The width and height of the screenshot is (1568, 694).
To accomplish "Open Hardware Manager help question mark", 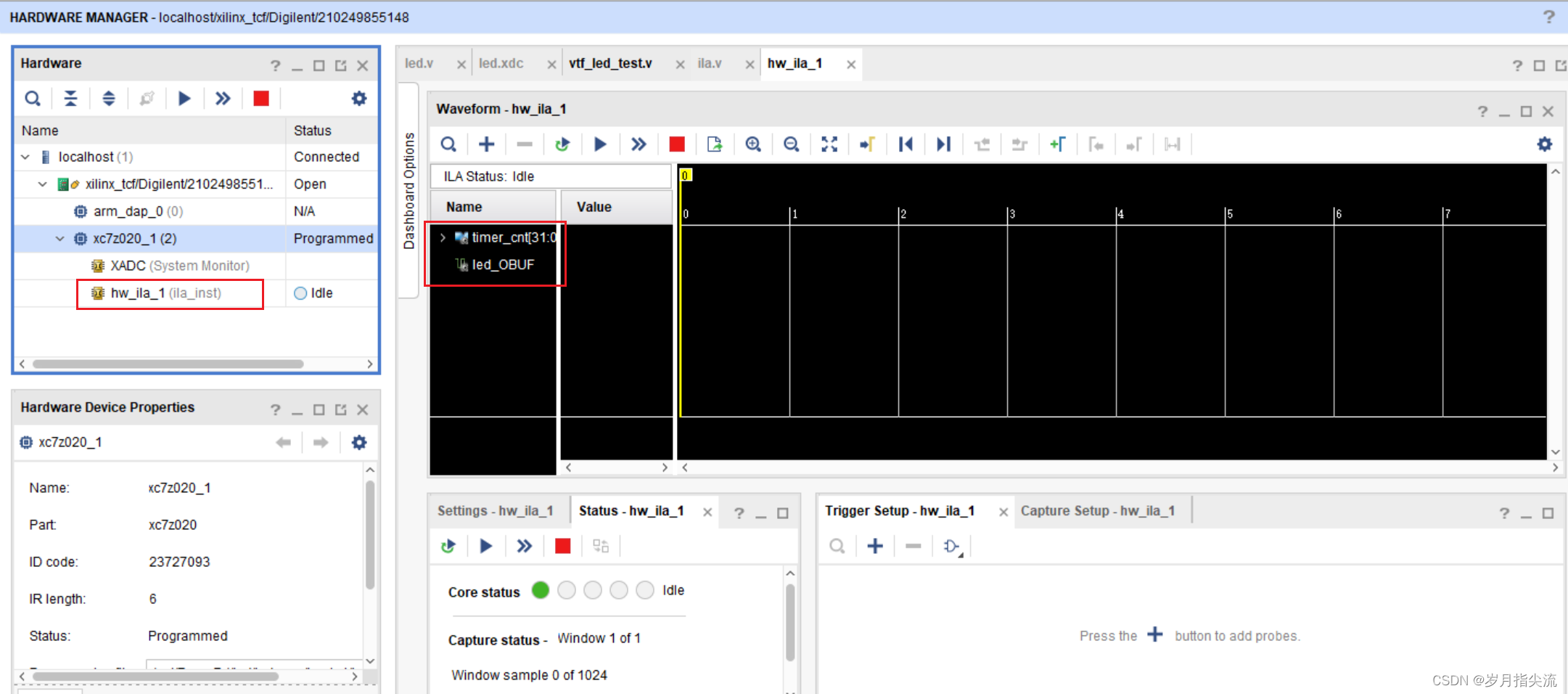I will [1548, 17].
